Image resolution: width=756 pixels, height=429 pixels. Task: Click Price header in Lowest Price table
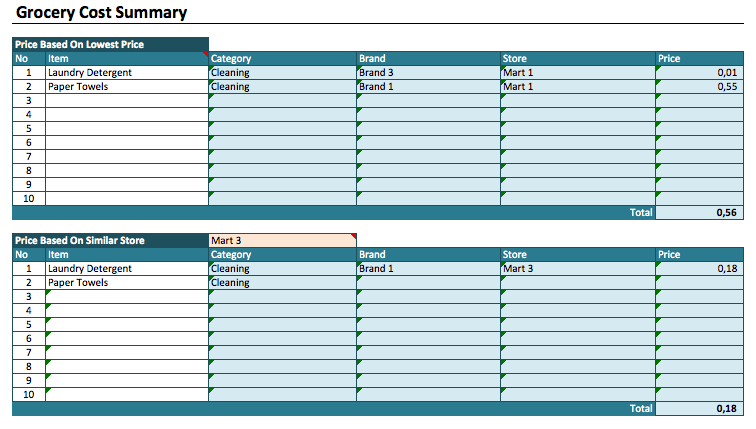point(700,59)
